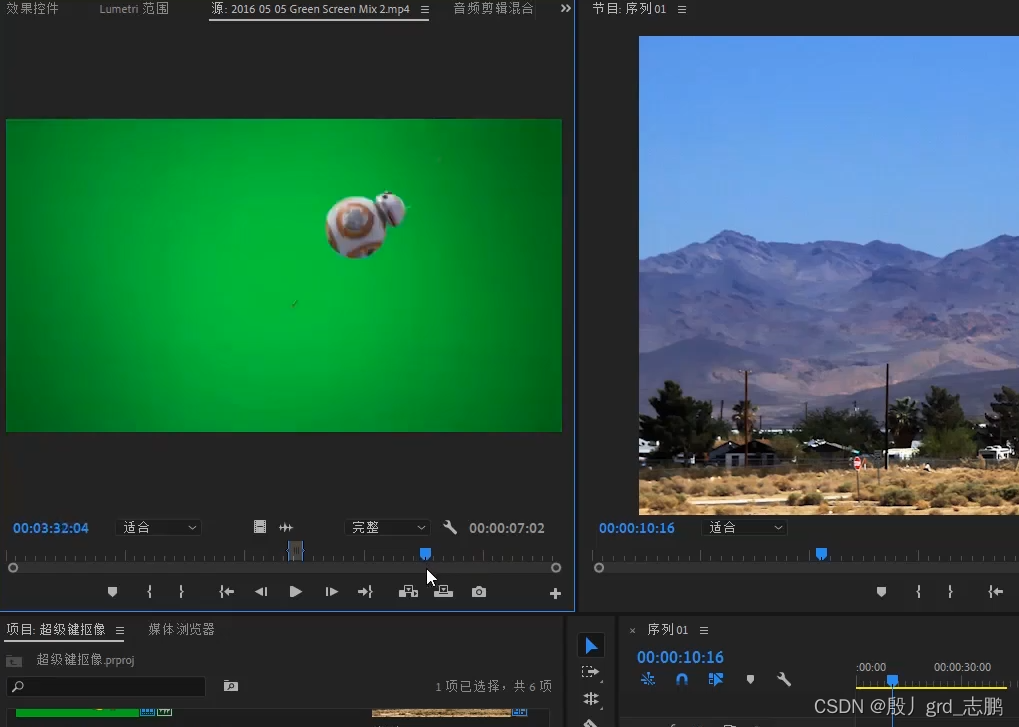Image resolution: width=1019 pixels, height=727 pixels.
Task: Go to Out point in Source monitor
Action: click(365, 592)
